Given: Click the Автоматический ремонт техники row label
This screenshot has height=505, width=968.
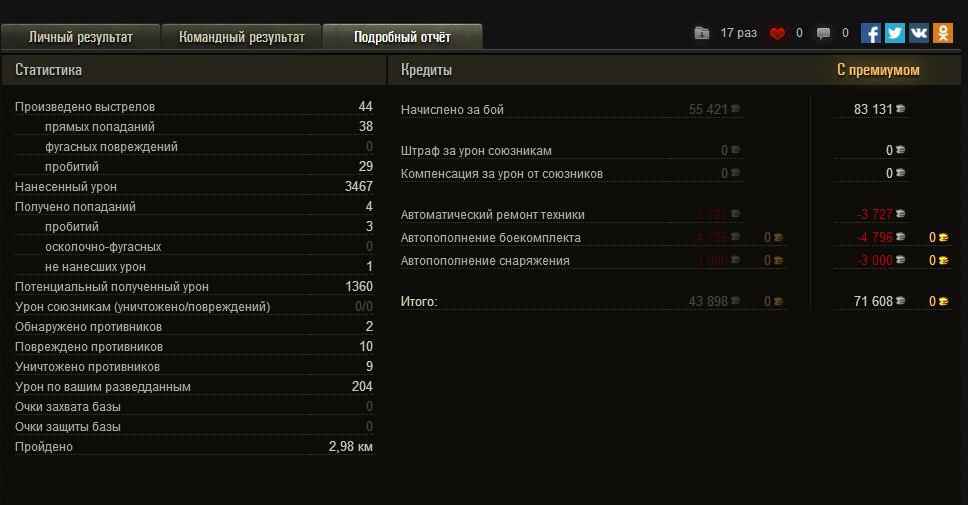Looking at the screenshot, I should pyautogui.click(x=492, y=215).
